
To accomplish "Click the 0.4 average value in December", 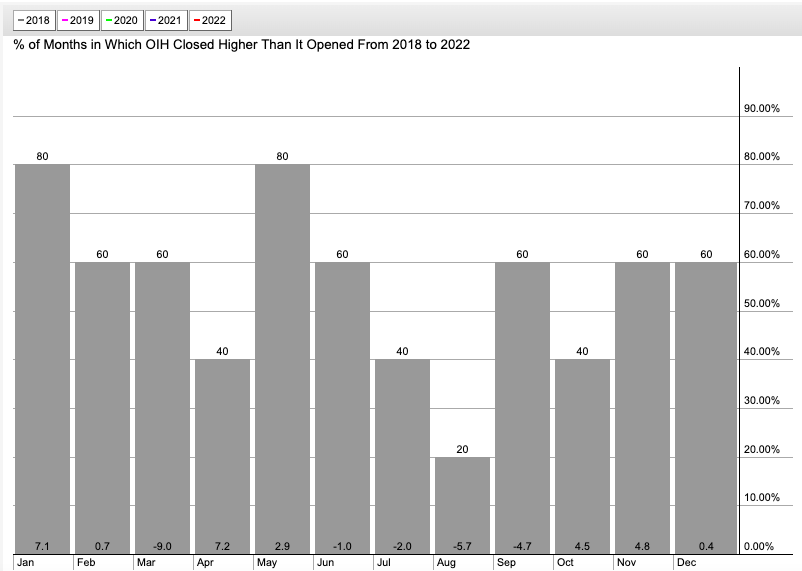I will [706, 546].
